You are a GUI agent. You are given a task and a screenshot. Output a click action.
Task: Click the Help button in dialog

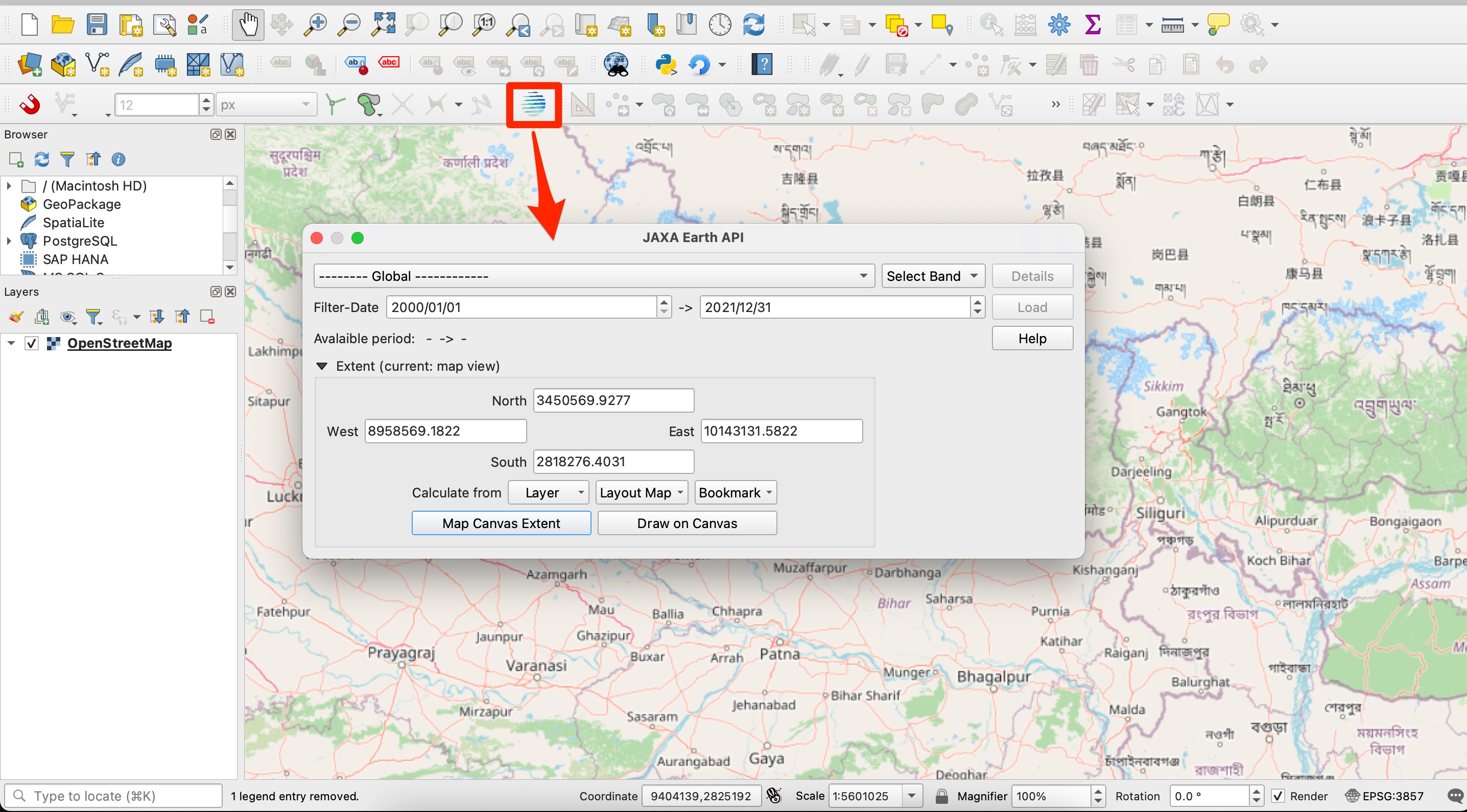1031,338
